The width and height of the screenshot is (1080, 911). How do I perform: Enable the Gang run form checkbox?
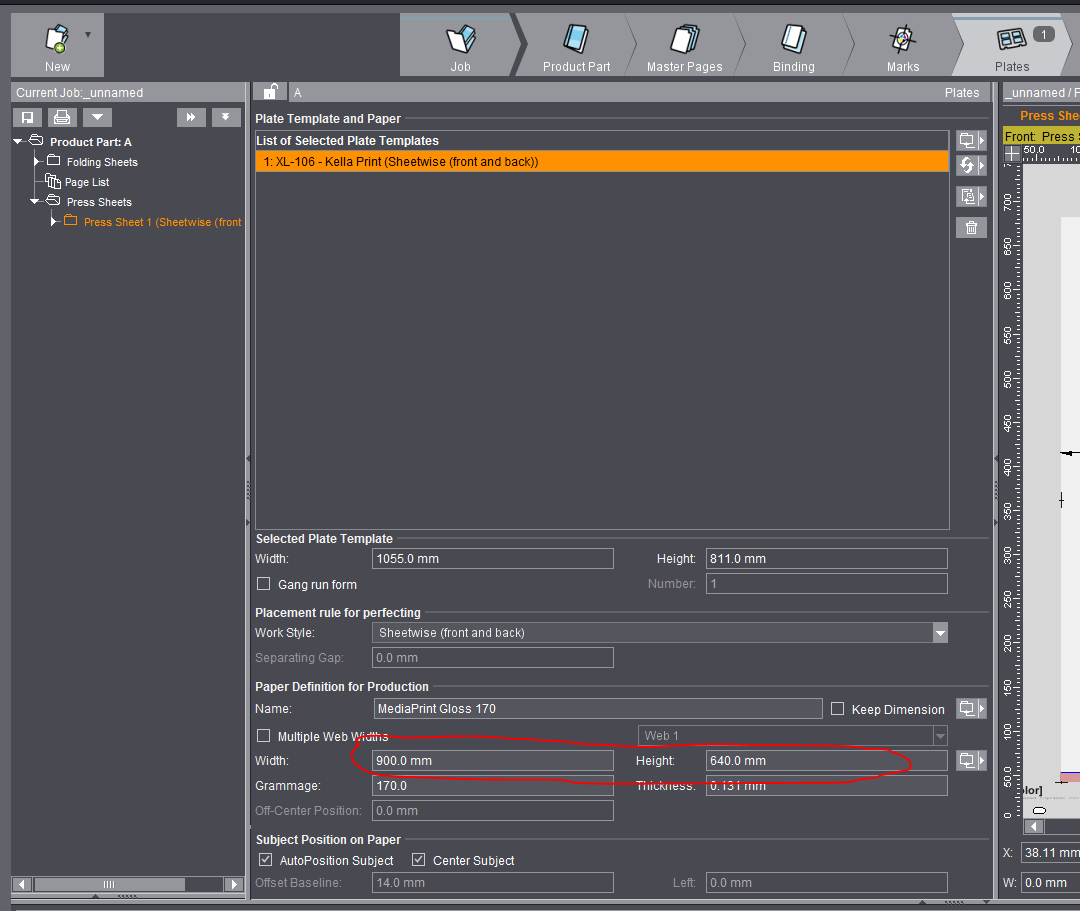264,584
